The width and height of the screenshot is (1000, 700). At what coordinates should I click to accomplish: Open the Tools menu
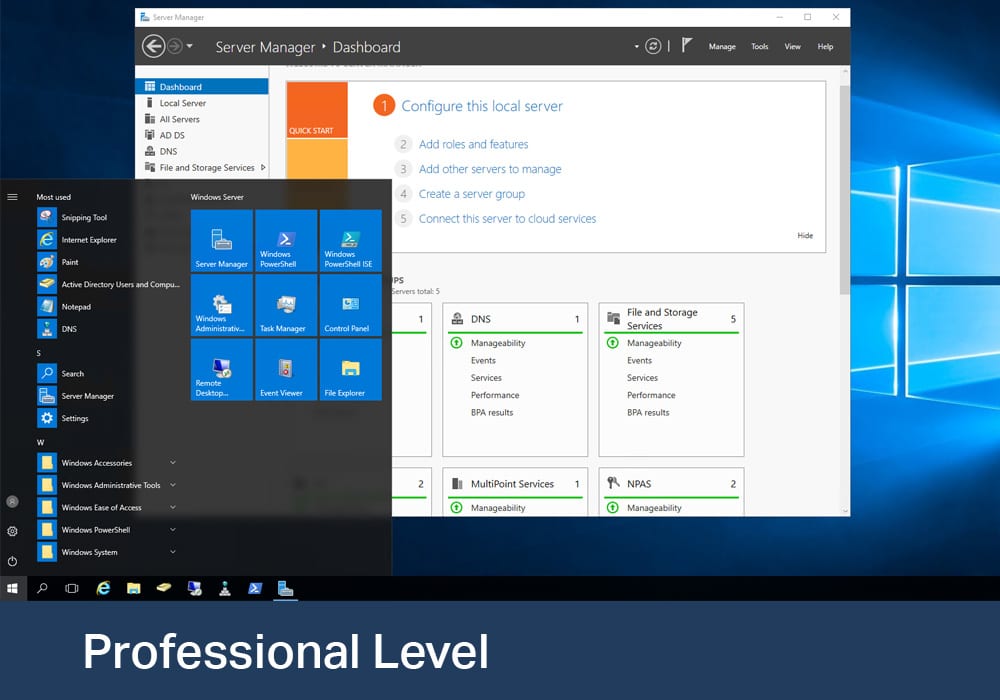coord(760,47)
